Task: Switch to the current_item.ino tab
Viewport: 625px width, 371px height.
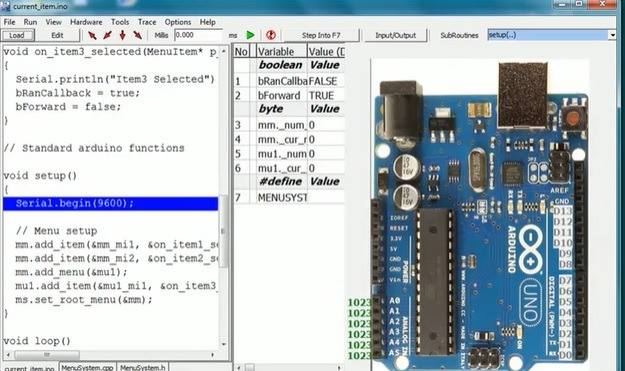Action: coord(29,367)
